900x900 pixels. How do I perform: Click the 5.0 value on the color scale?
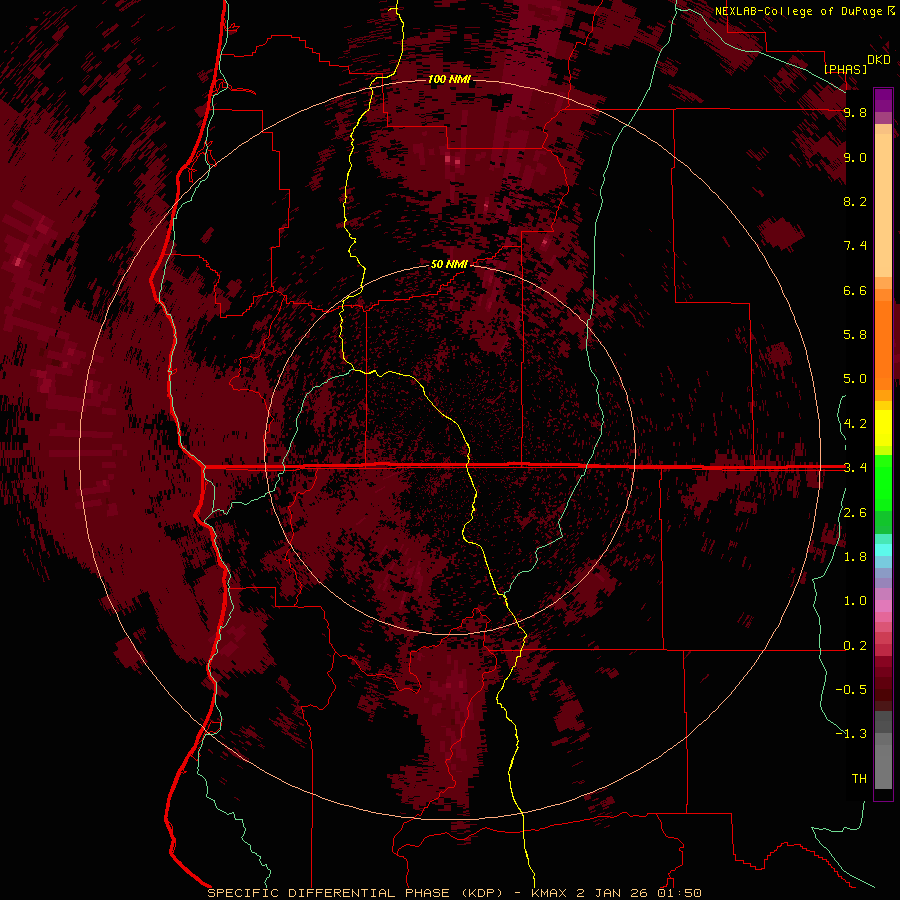pyautogui.click(x=855, y=379)
